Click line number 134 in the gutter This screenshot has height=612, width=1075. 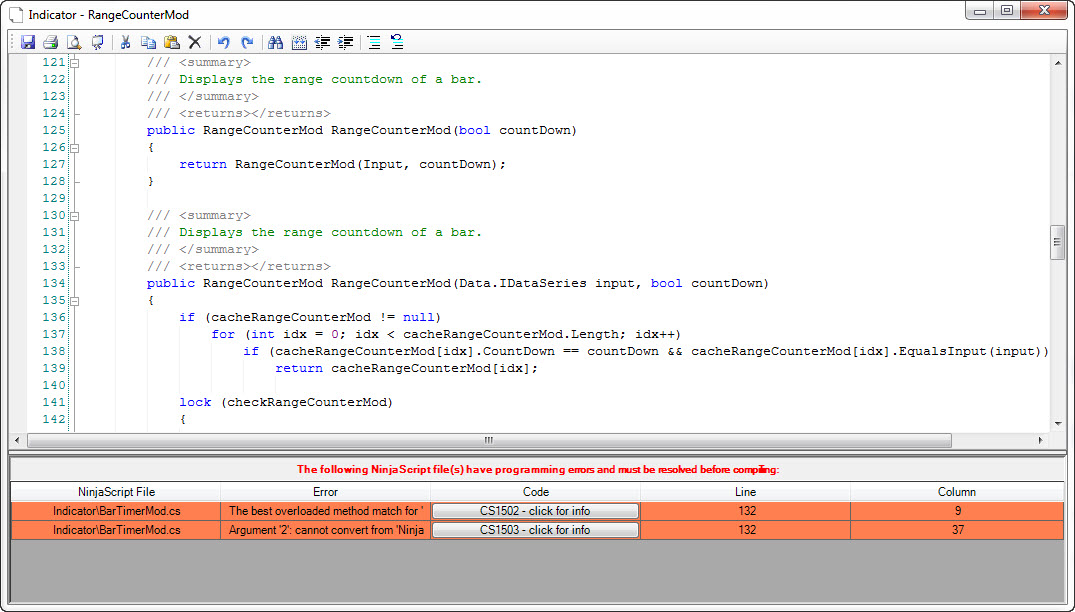click(53, 284)
